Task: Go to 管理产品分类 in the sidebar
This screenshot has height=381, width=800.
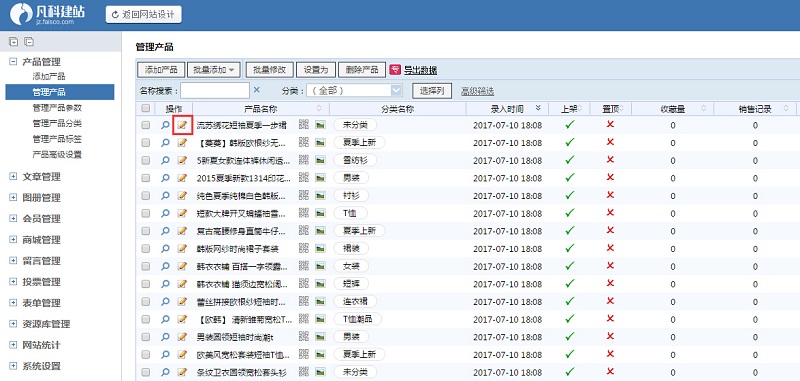Action: pyautogui.click(x=57, y=123)
